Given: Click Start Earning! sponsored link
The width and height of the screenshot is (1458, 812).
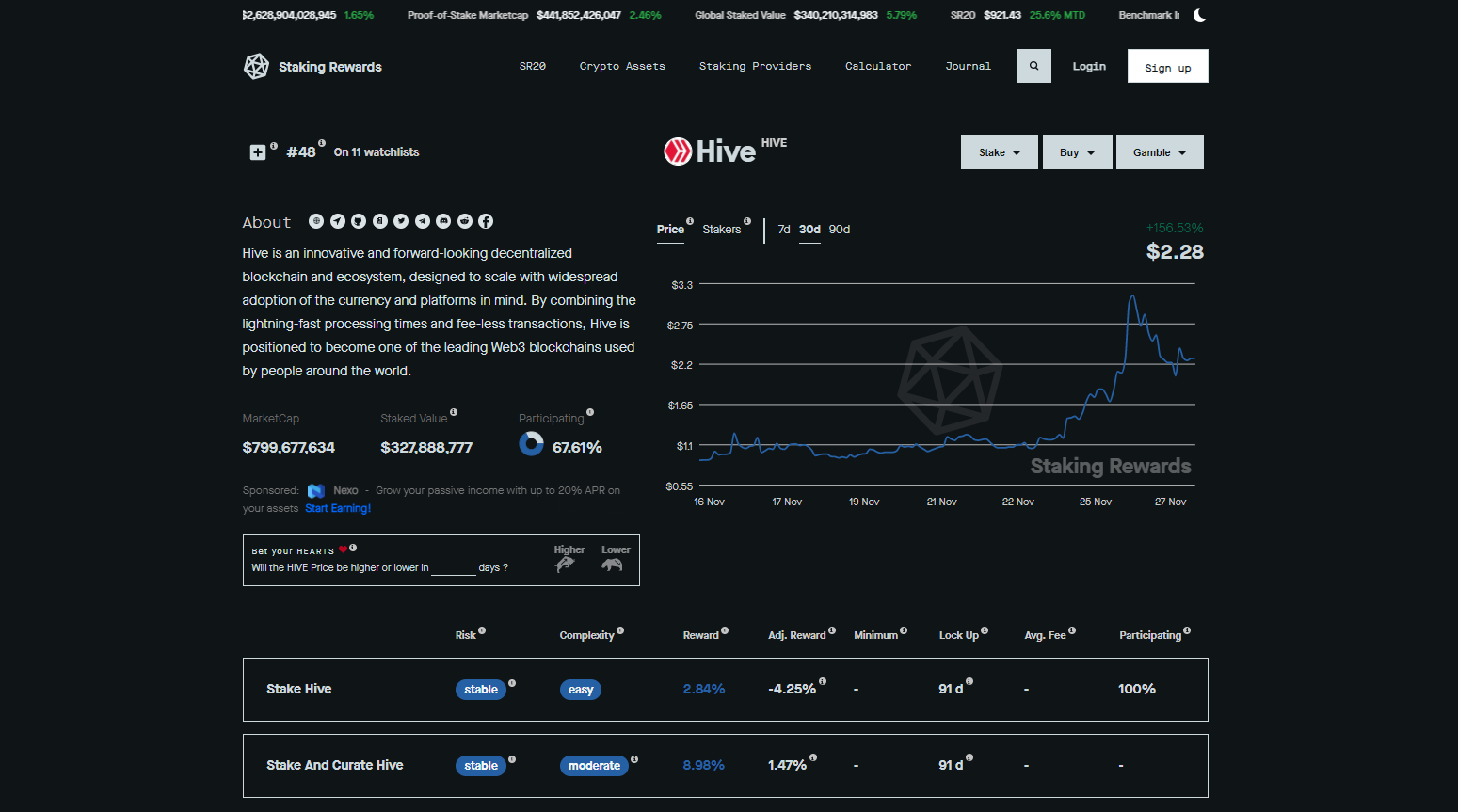Looking at the screenshot, I should pyautogui.click(x=338, y=508).
